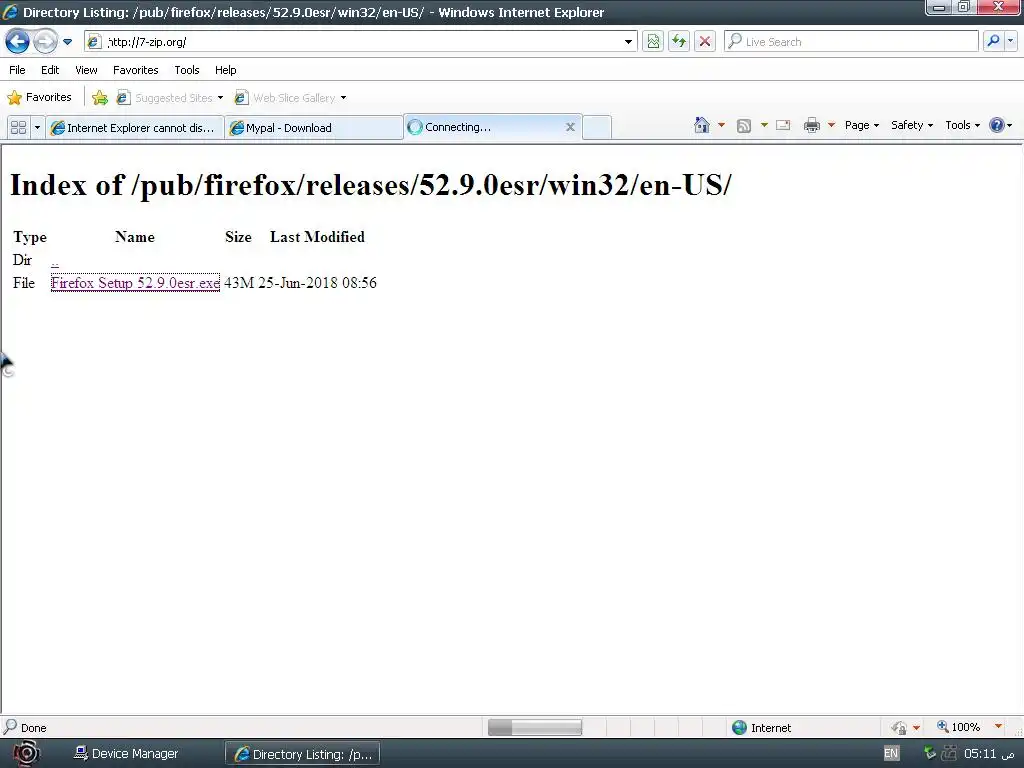Click the Read Mail icon
Screen dimensions: 1024x768
pos(783,125)
